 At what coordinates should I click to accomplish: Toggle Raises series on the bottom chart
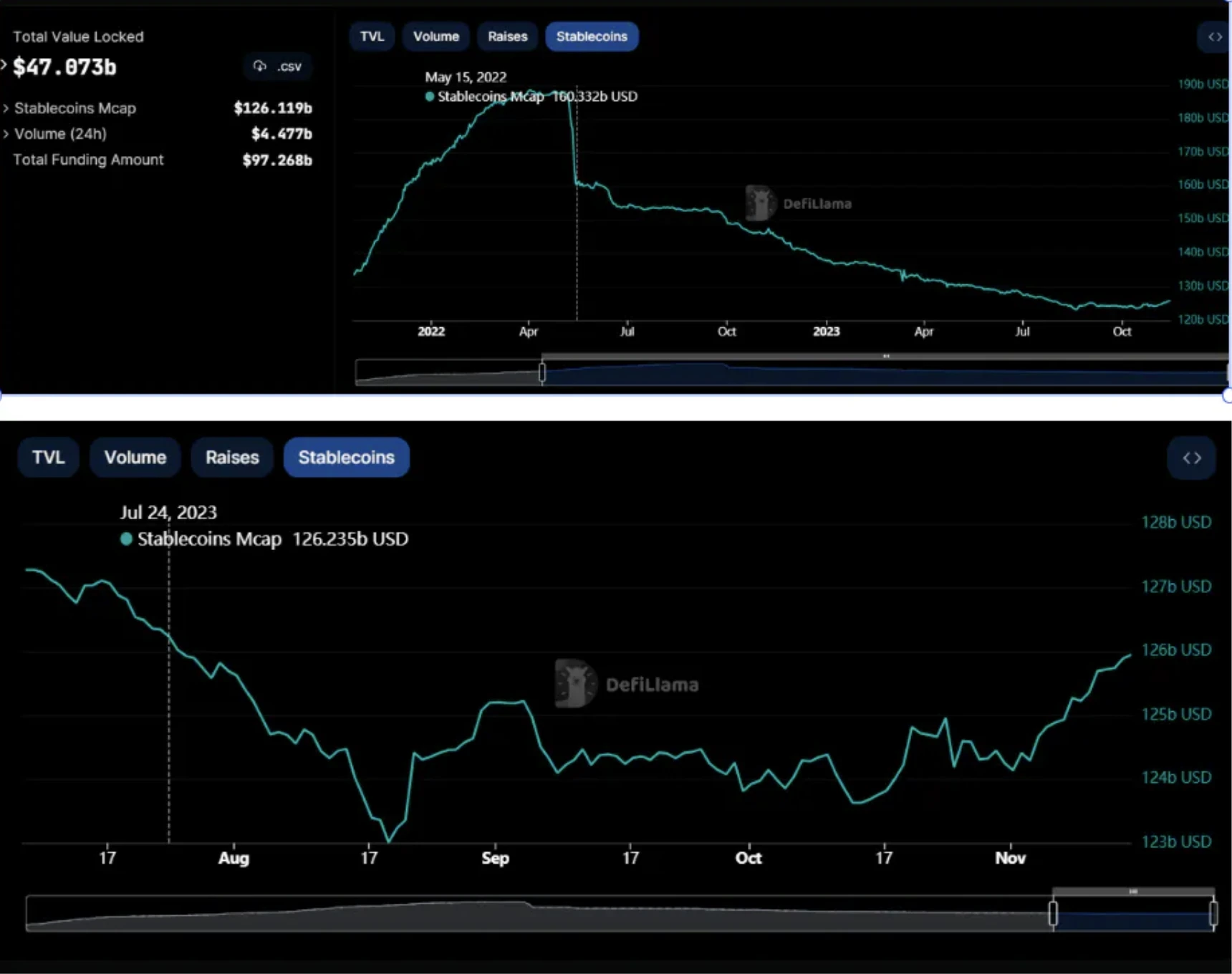pyautogui.click(x=232, y=458)
